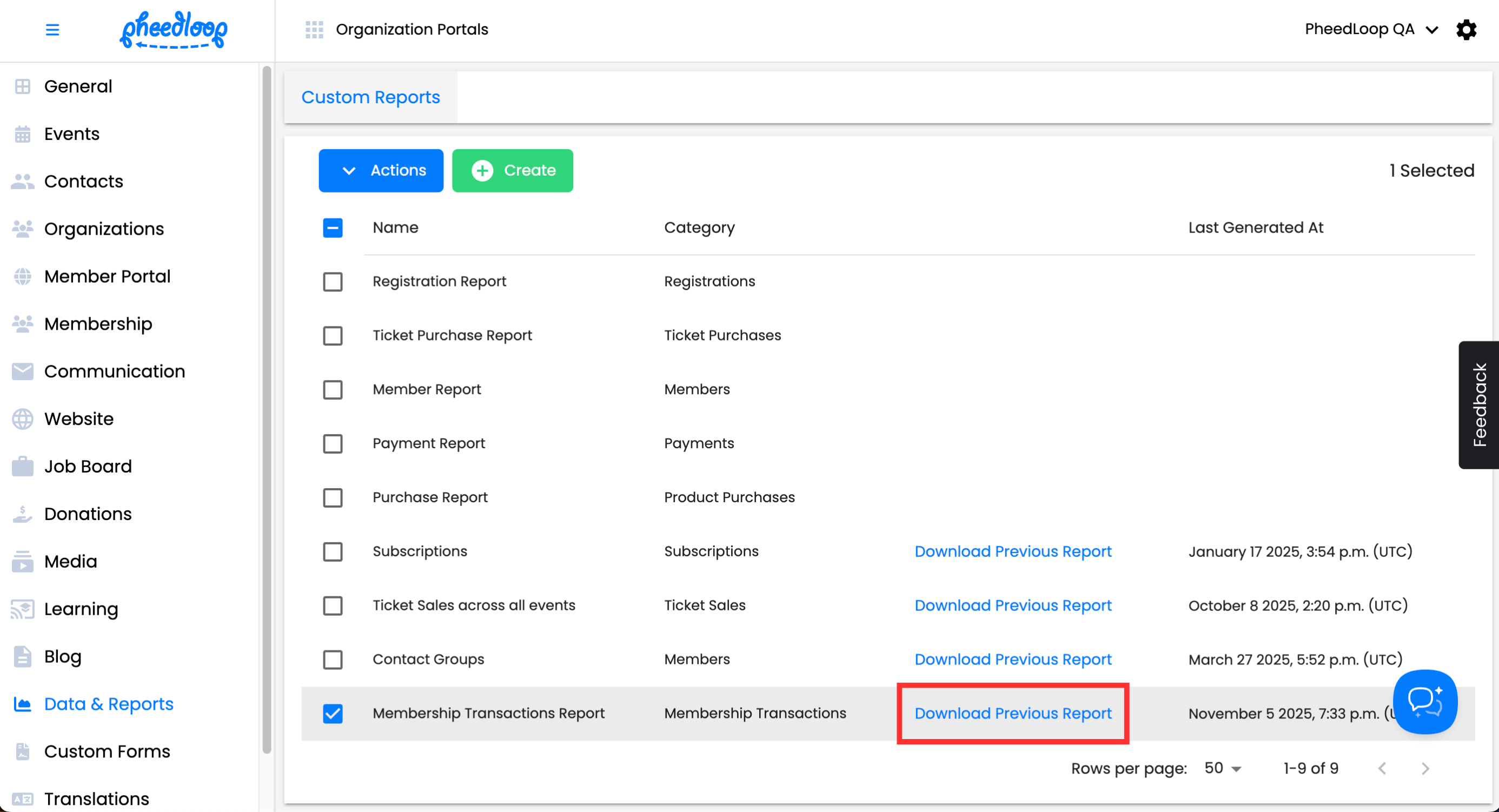1499x812 pixels.
Task: Click the green Create button
Action: pos(512,170)
